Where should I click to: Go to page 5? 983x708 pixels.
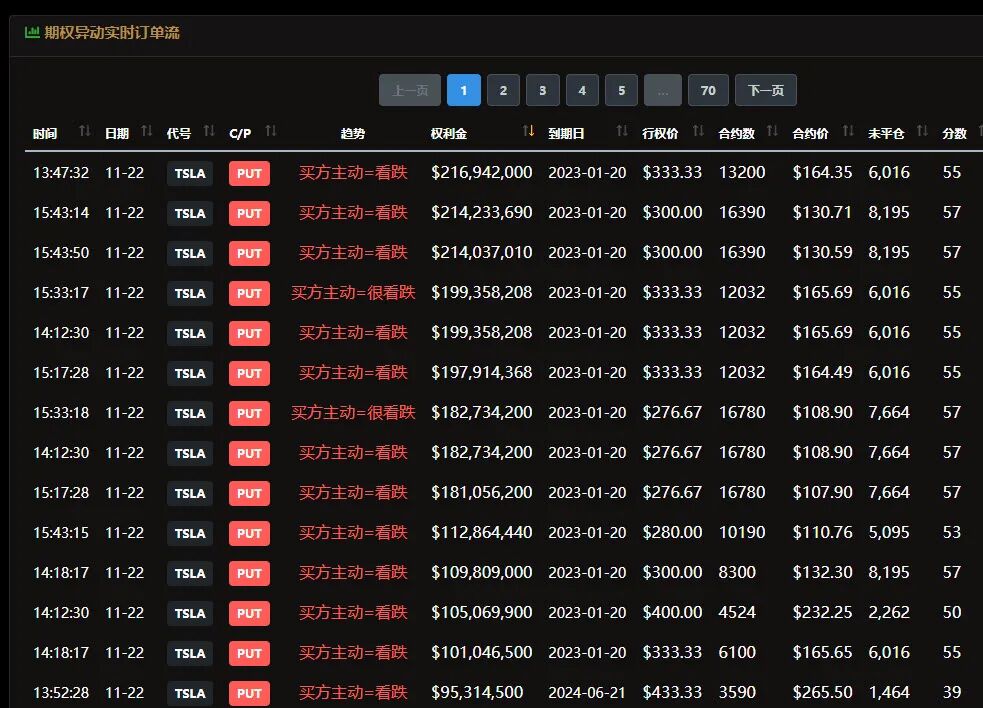621,90
